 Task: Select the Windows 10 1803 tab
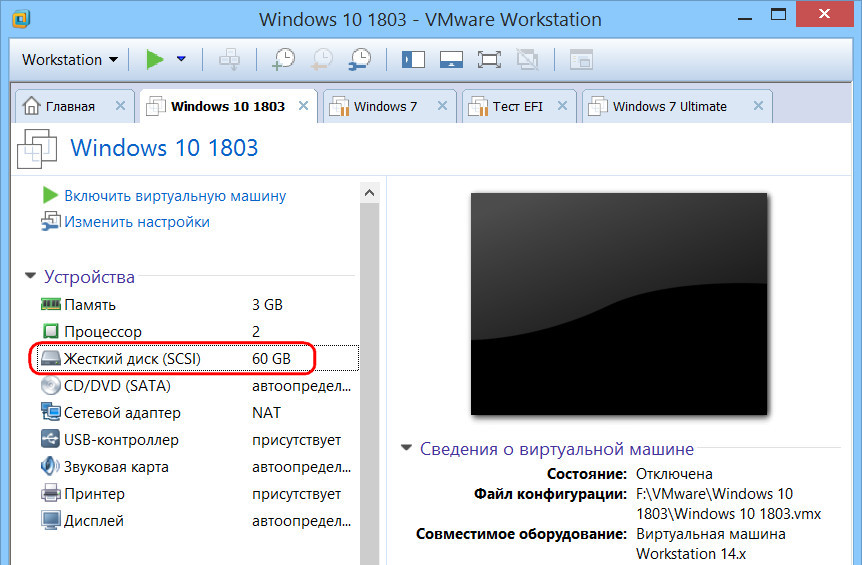coord(228,106)
